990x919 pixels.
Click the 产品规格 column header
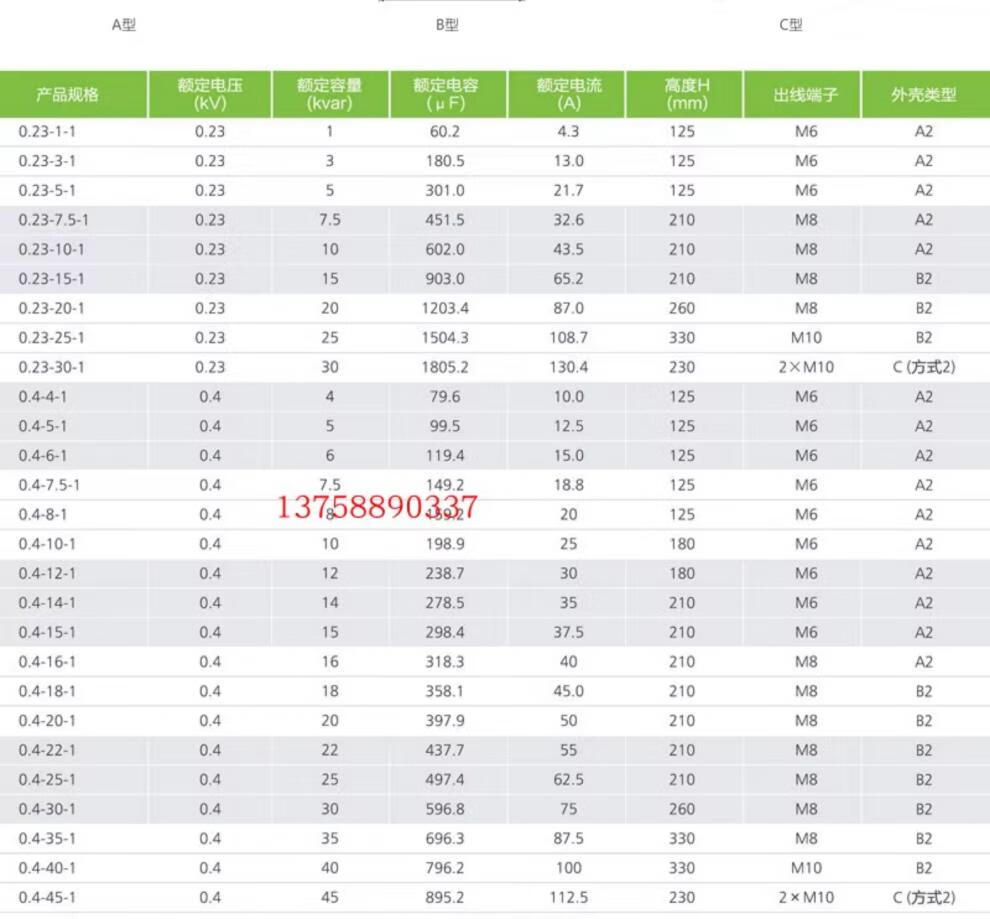click(x=68, y=95)
